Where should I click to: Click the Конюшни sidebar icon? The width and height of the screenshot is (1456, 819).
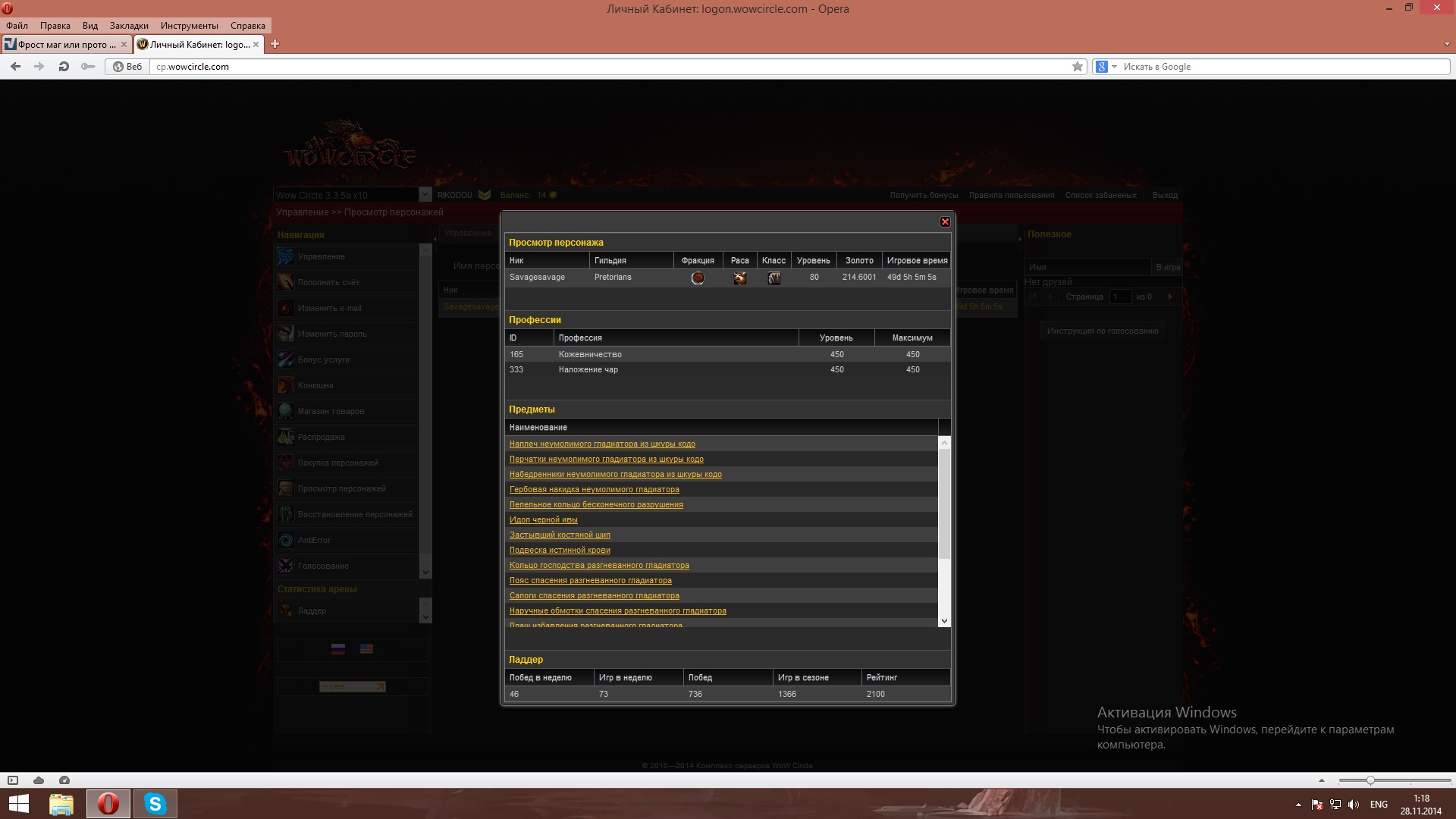click(286, 385)
